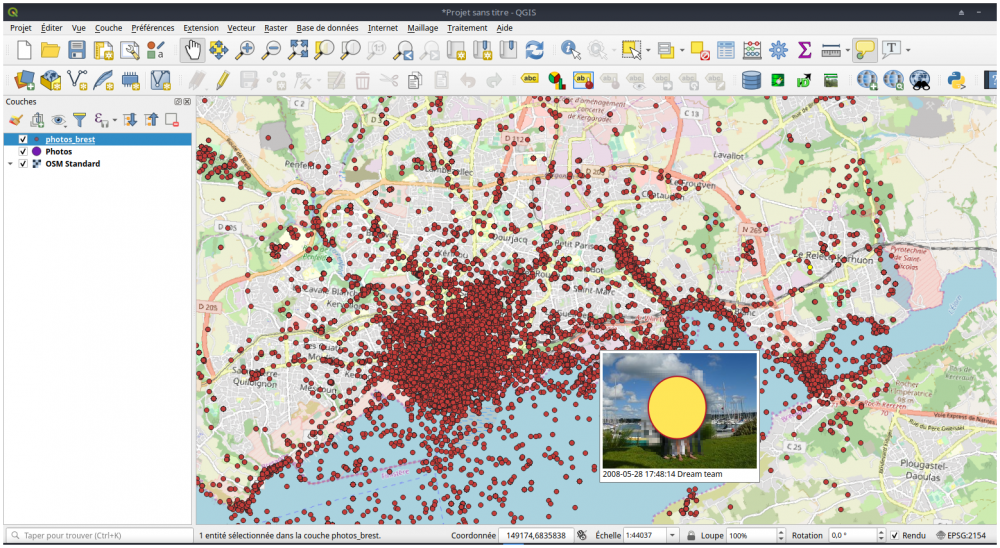Viewport: 1000px width, 548px height.
Task: Open the Vecteur menu
Action: tap(240, 28)
